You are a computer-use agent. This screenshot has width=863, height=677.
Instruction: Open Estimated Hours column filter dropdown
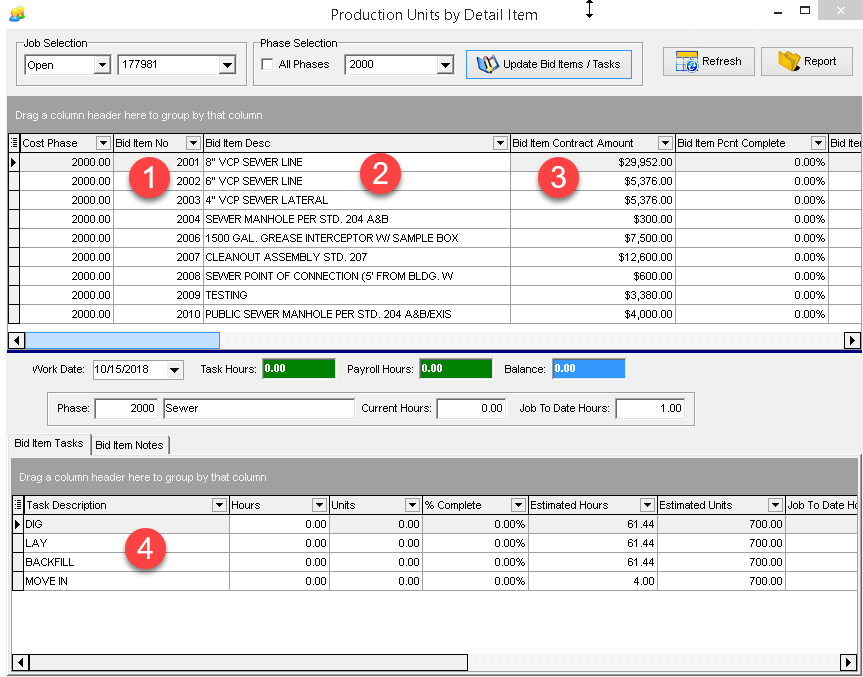click(x=648, y=505)
